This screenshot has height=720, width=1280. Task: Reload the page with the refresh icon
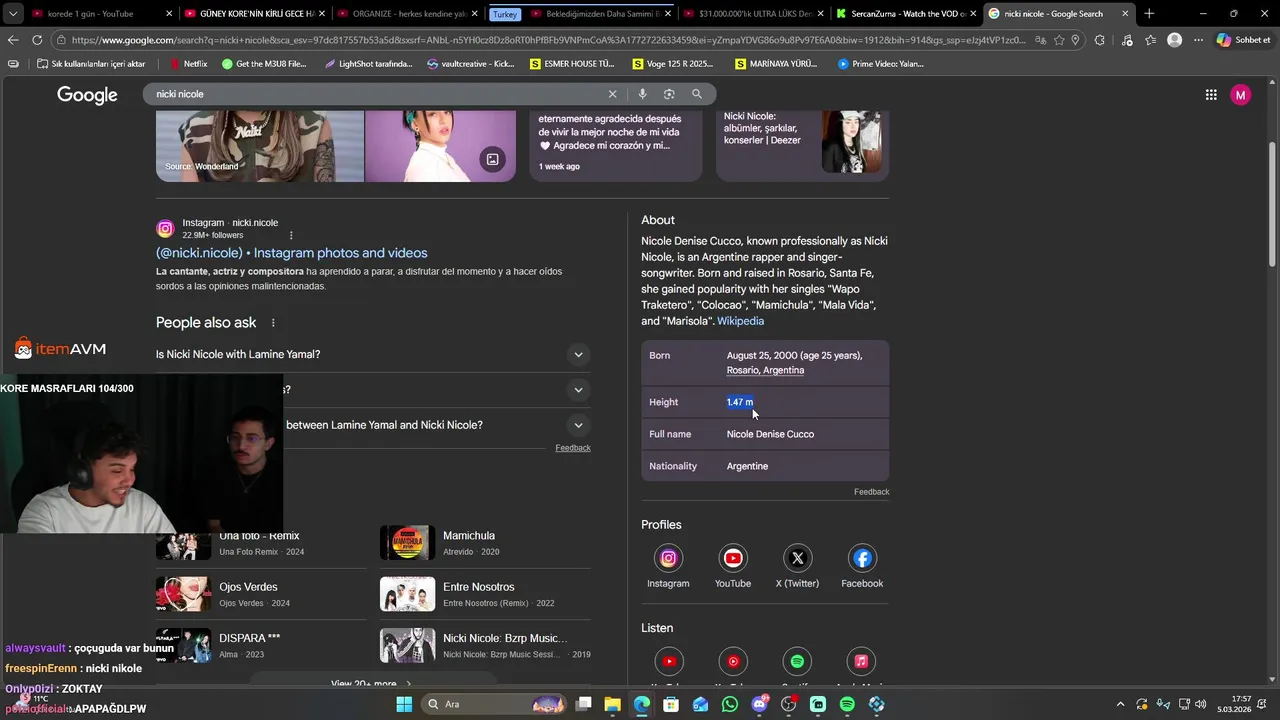coord(37,40)
